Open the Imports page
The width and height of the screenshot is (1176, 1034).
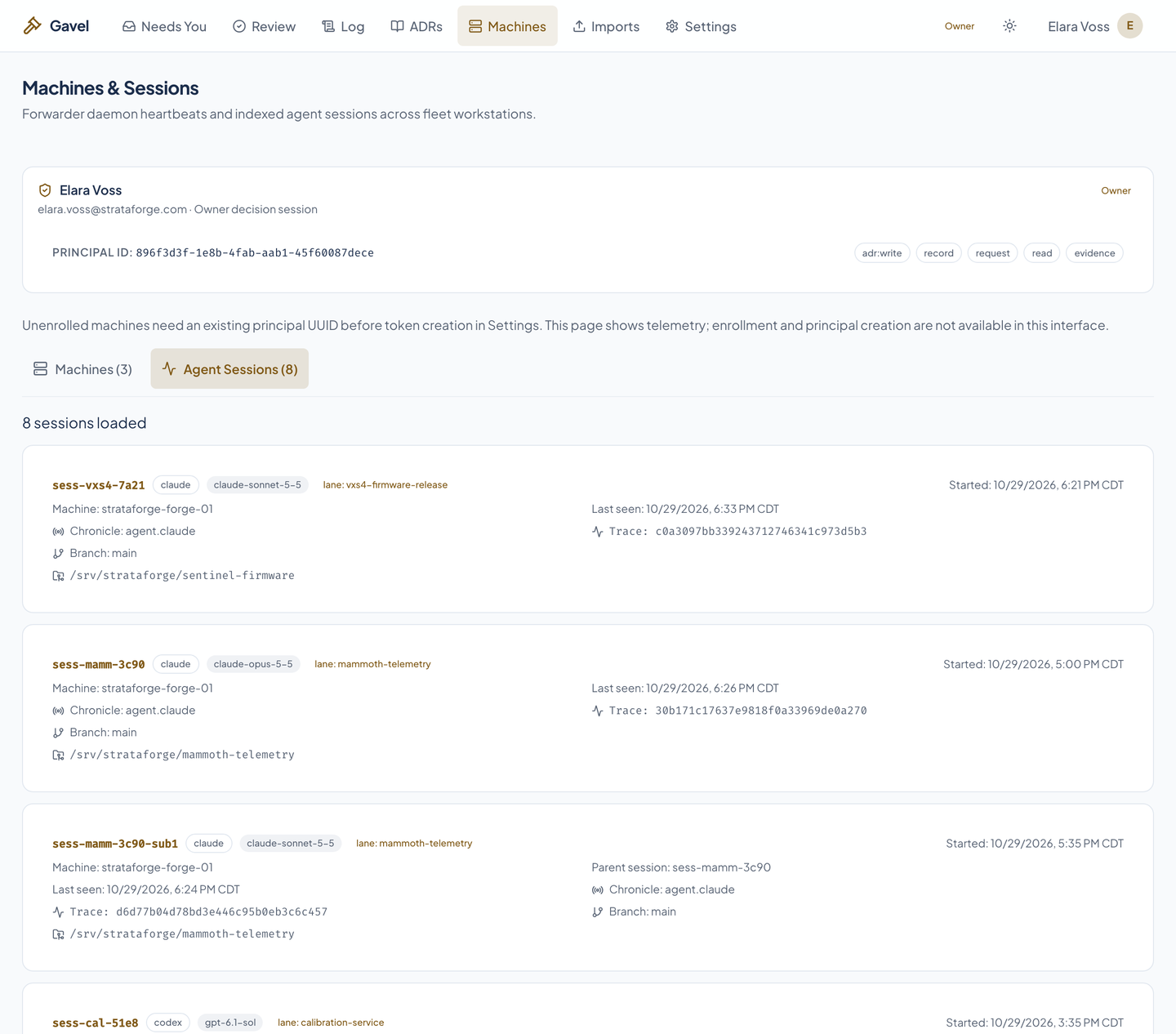(606, 26)
